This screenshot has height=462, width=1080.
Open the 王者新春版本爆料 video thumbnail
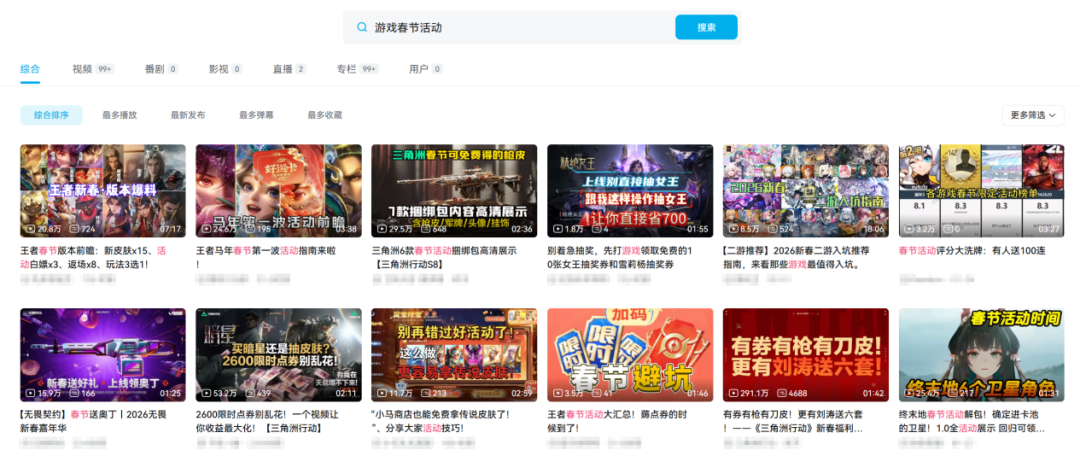click(x=103, y=190)
